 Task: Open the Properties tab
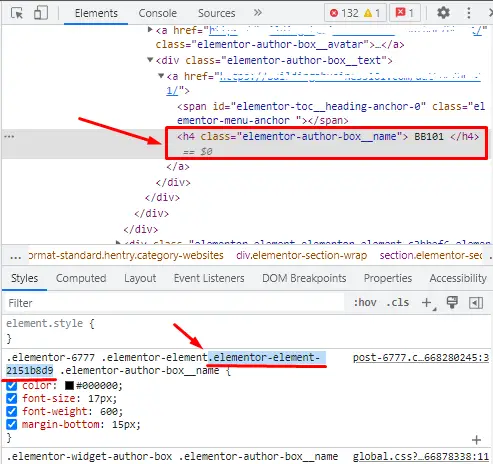pos(388,278)
